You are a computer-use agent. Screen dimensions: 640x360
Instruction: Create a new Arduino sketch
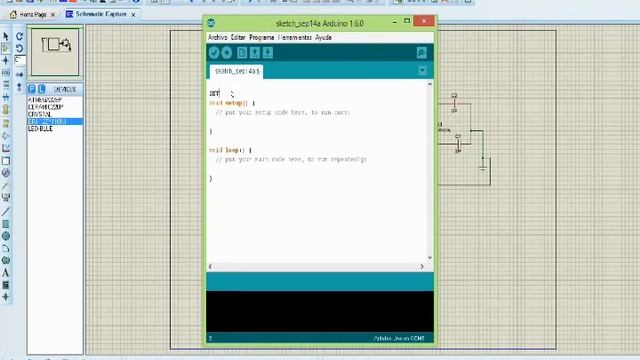[x=242, y=53]
